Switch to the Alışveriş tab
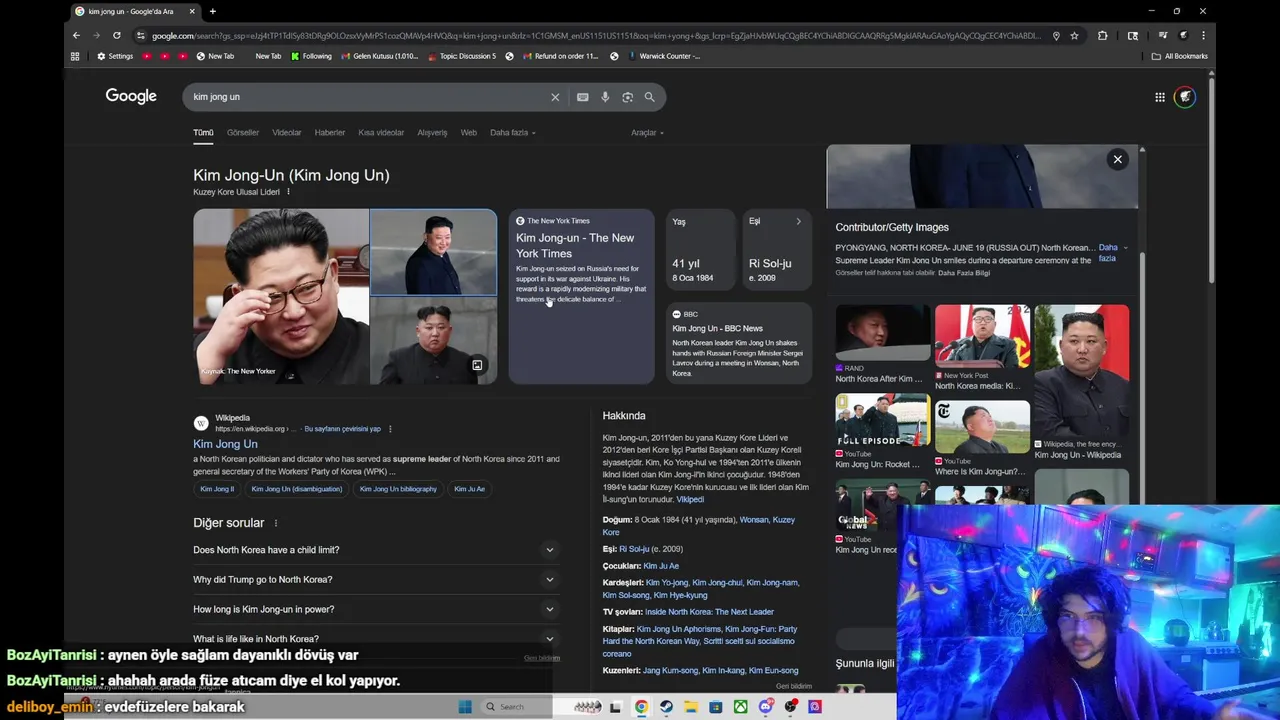 (432, 133)
